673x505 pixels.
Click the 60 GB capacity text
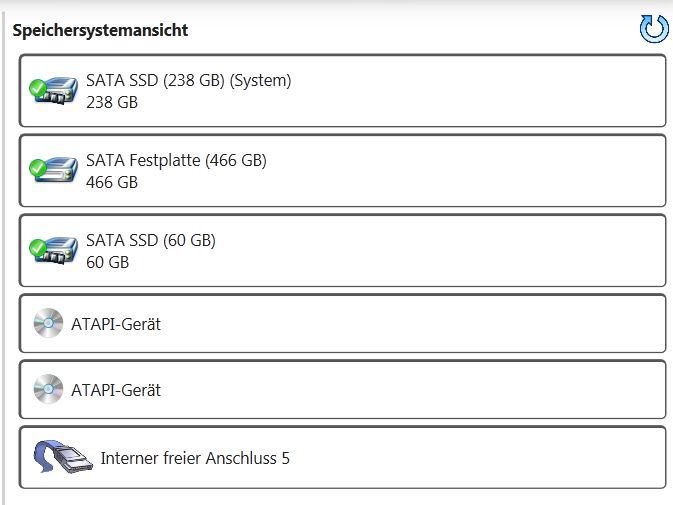(x=107, y=262)
